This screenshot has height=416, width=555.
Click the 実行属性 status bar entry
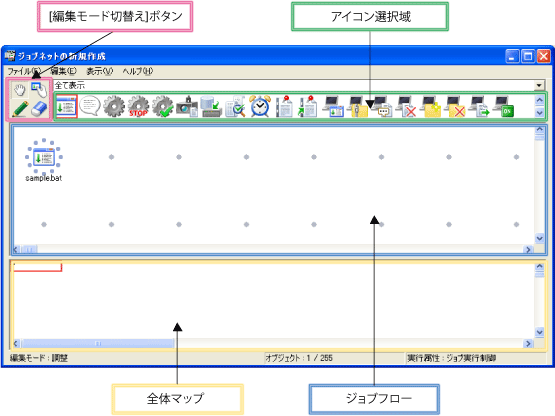coord(451,358)
